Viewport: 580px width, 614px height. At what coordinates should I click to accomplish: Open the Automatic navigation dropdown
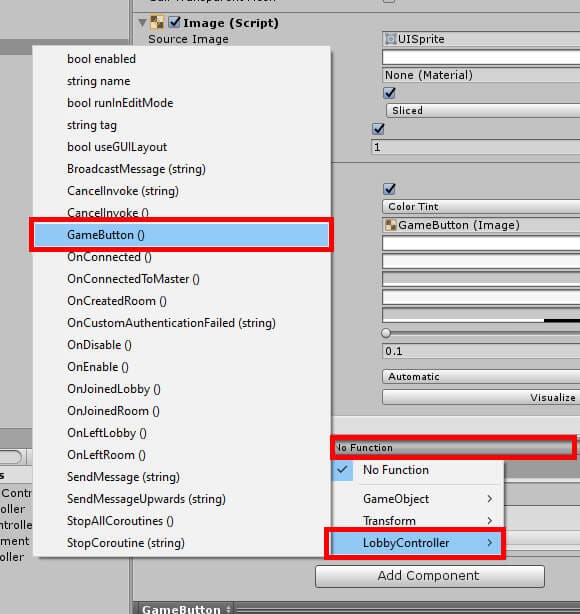(x=481, y=377)
